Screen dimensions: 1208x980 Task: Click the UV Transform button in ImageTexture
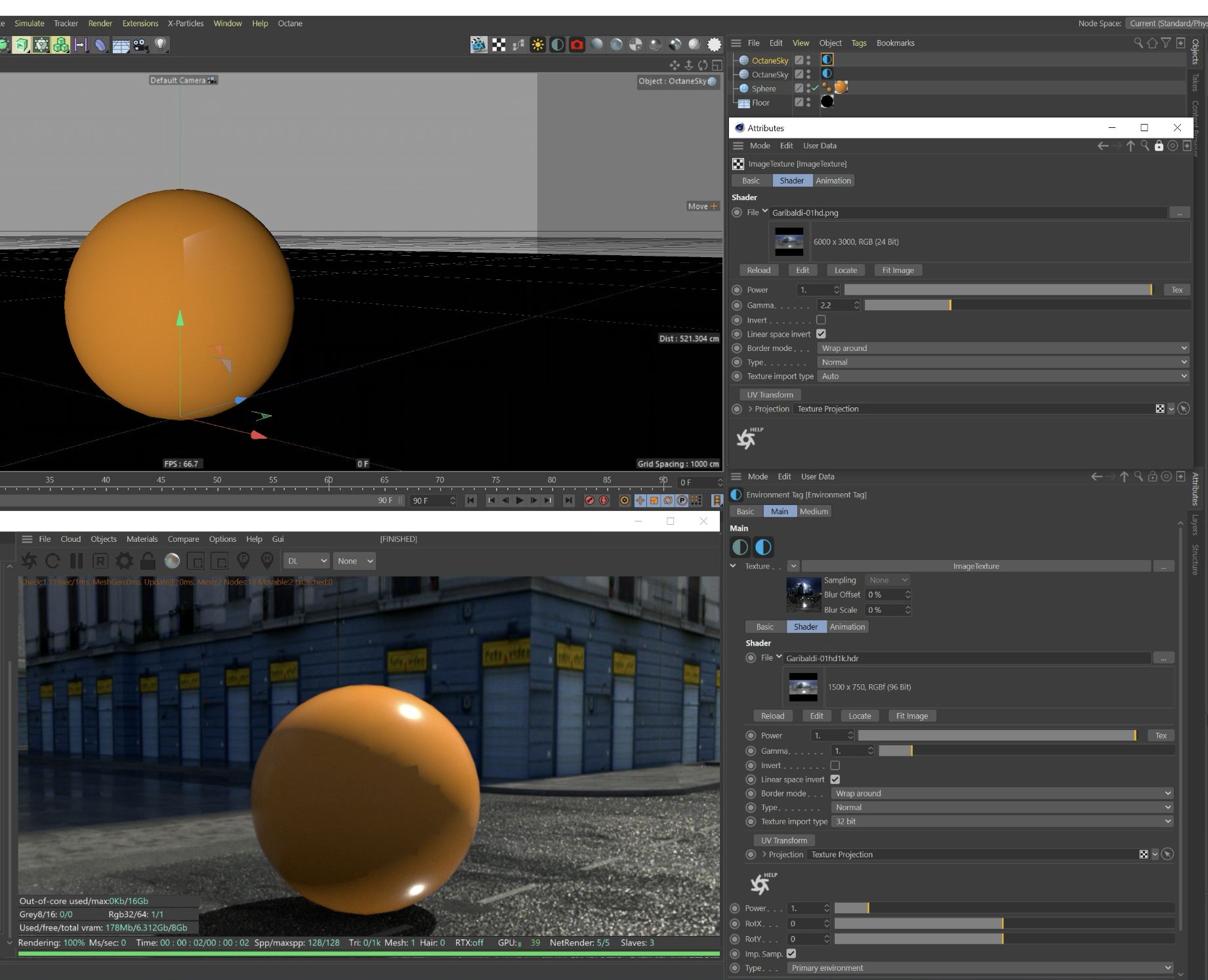[x=770, y=395]
